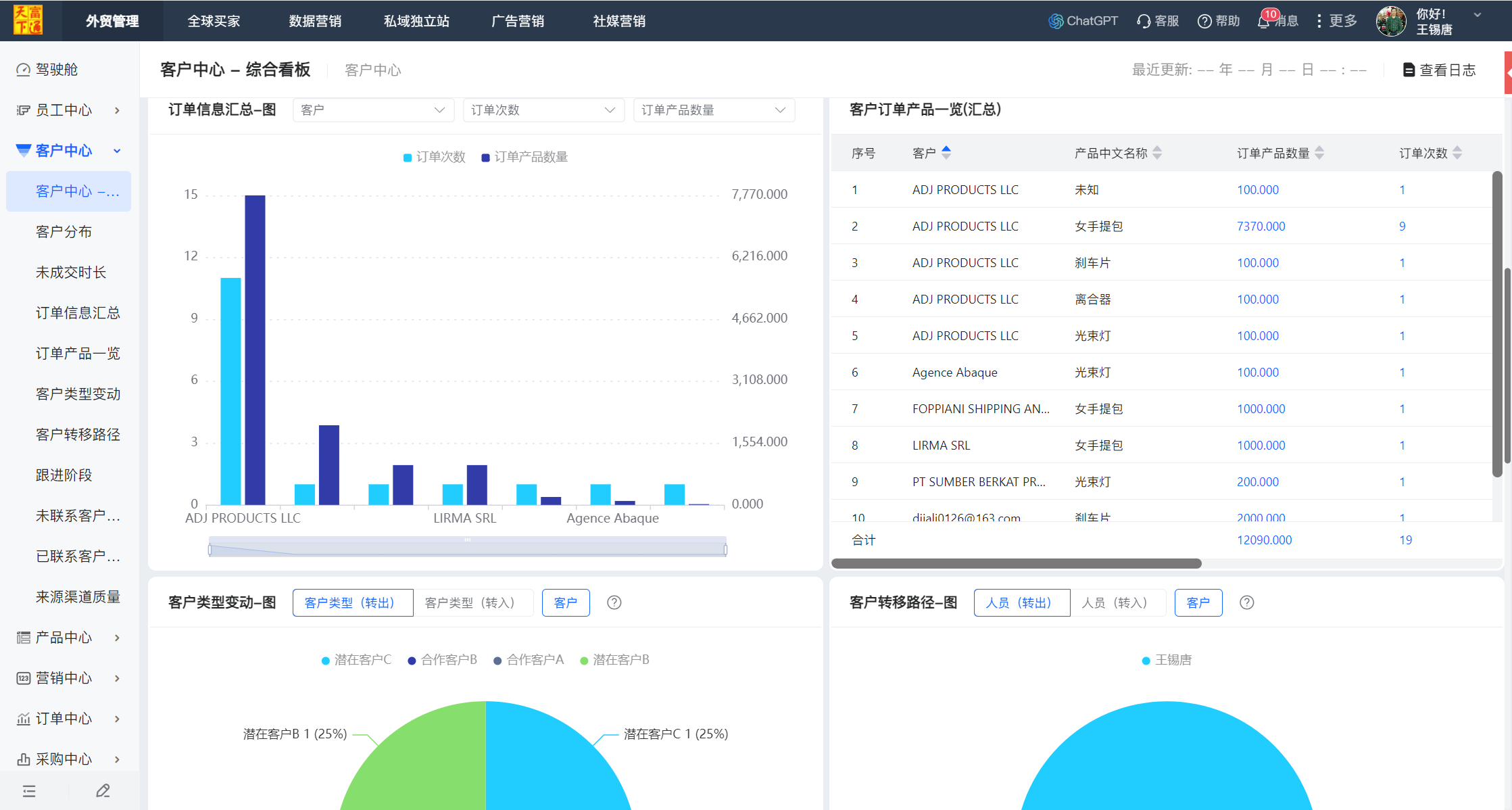The image size is (1512, 810).
Task: Toggle 订单次数 legend series
Action: 435,157
